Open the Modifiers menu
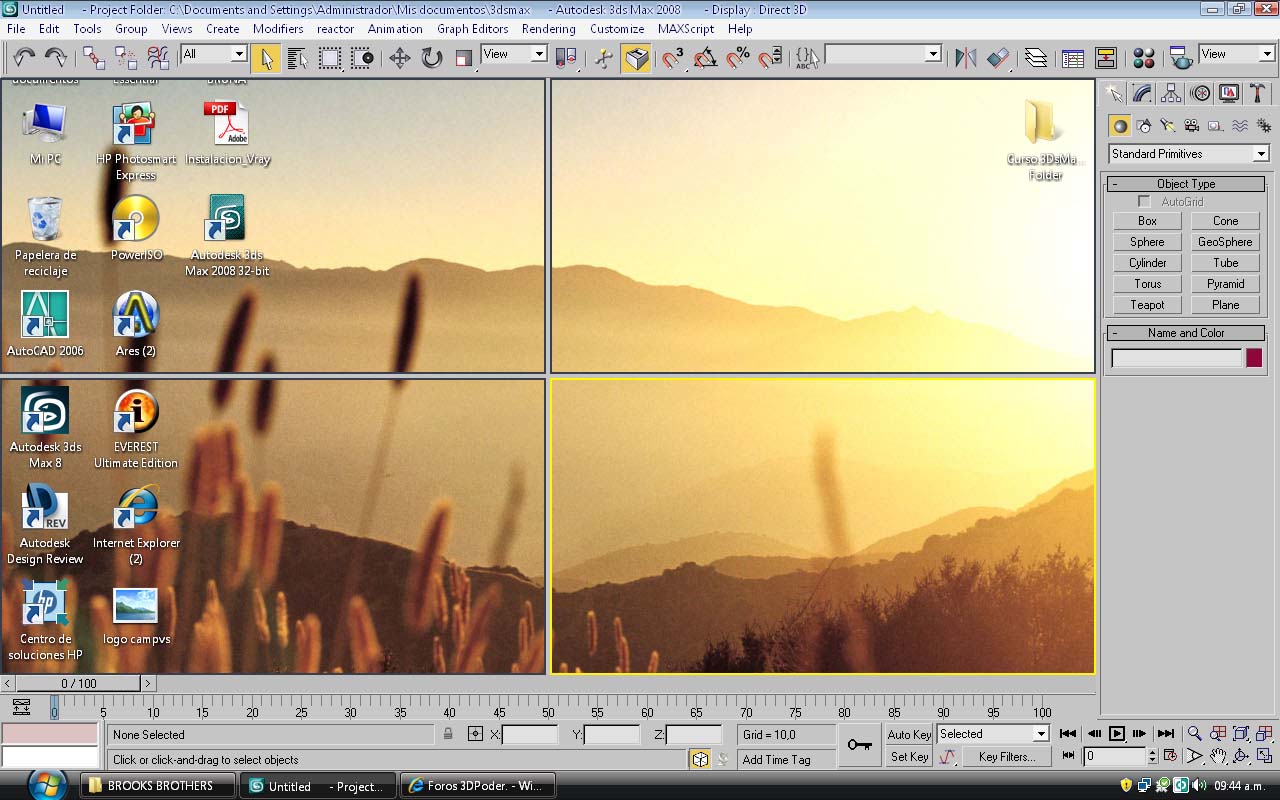Viewport: 1280px width, 800px height. (278, 29)
